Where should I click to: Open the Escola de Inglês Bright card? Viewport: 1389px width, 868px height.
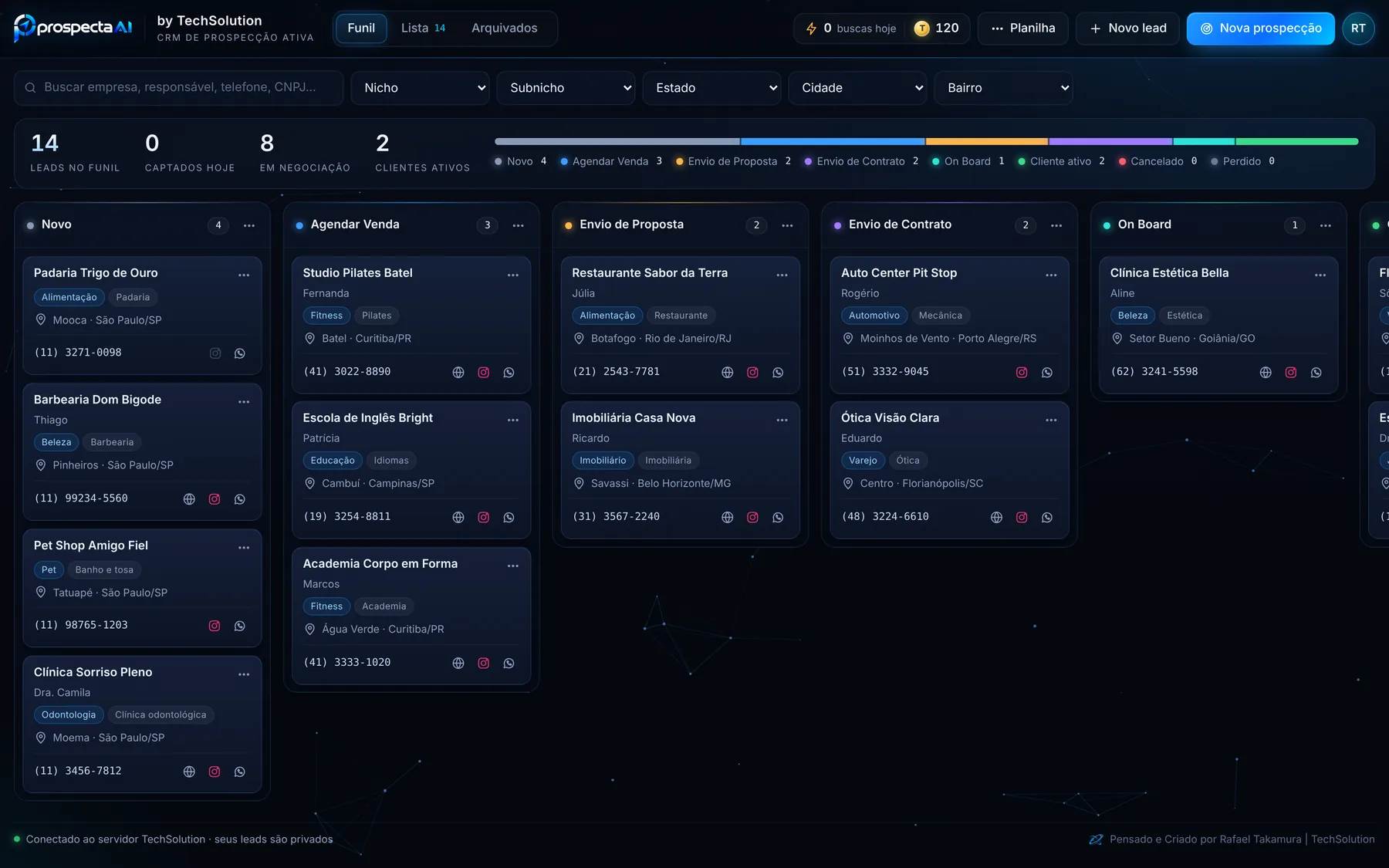[411, 470]
